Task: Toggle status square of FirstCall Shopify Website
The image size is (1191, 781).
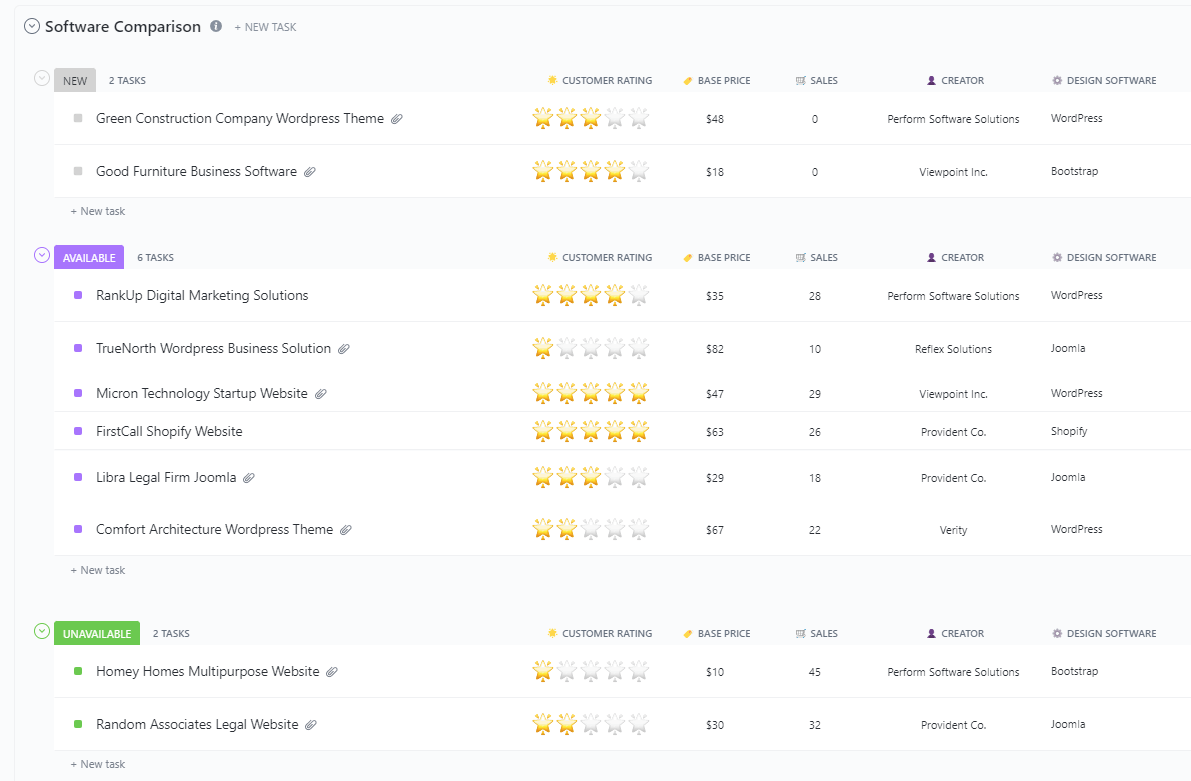Action: coord(78,431)
